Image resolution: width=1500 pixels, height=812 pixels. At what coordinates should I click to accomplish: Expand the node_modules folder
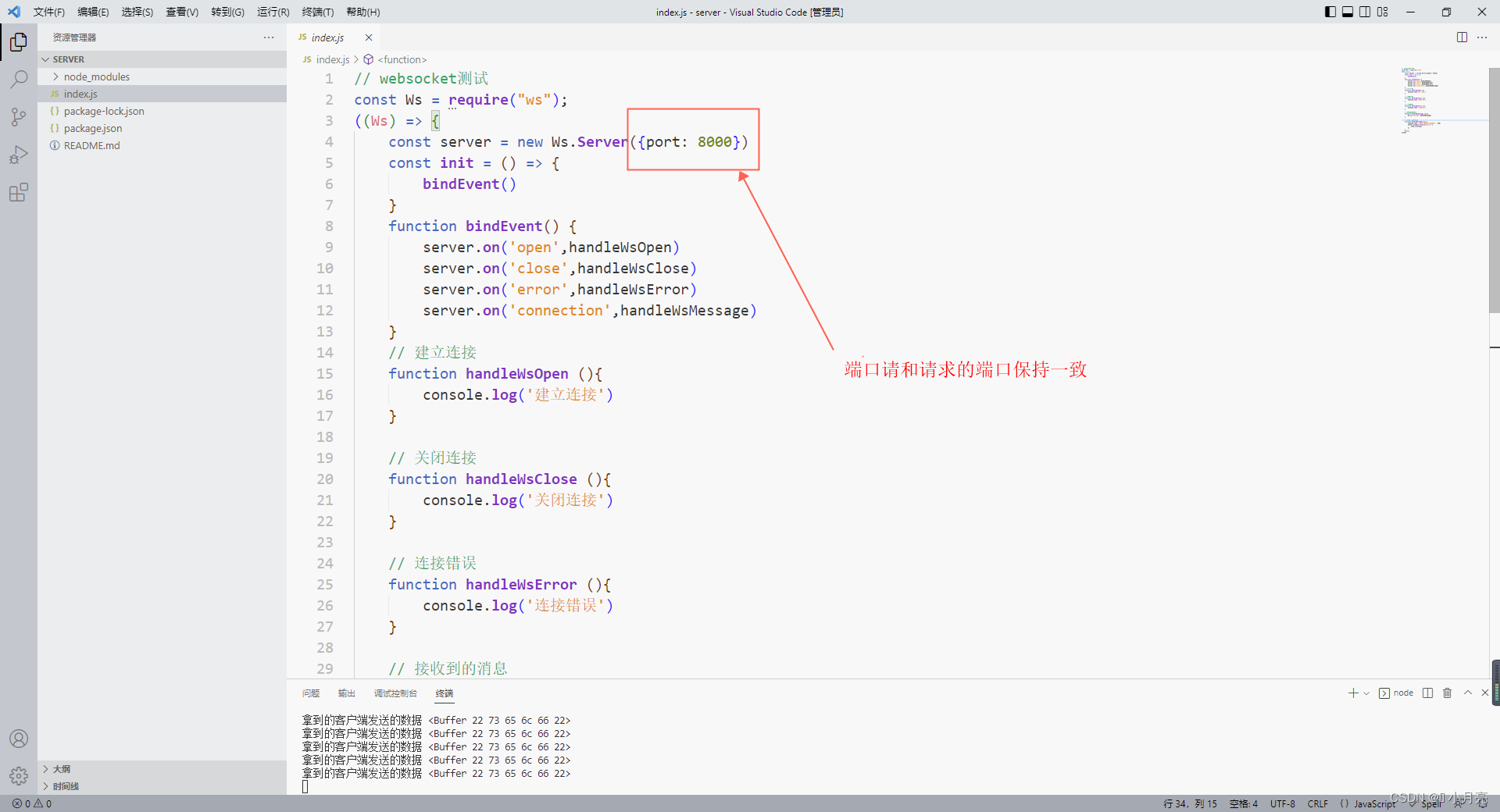click(x=162, y=77)
